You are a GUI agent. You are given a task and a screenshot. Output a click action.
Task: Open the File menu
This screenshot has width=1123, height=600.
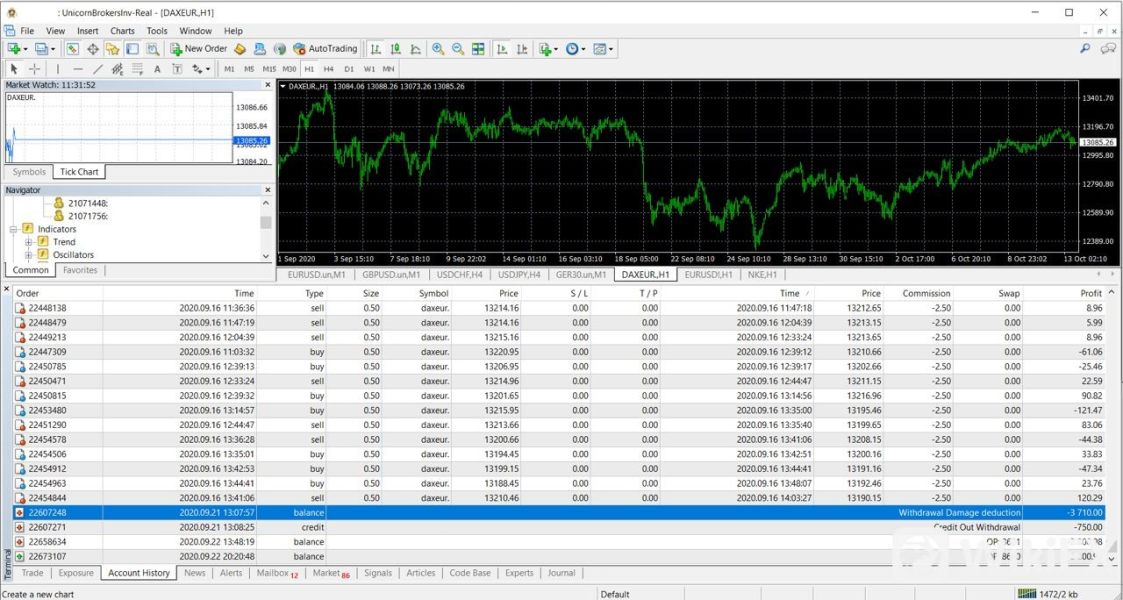tap(27, 31)
